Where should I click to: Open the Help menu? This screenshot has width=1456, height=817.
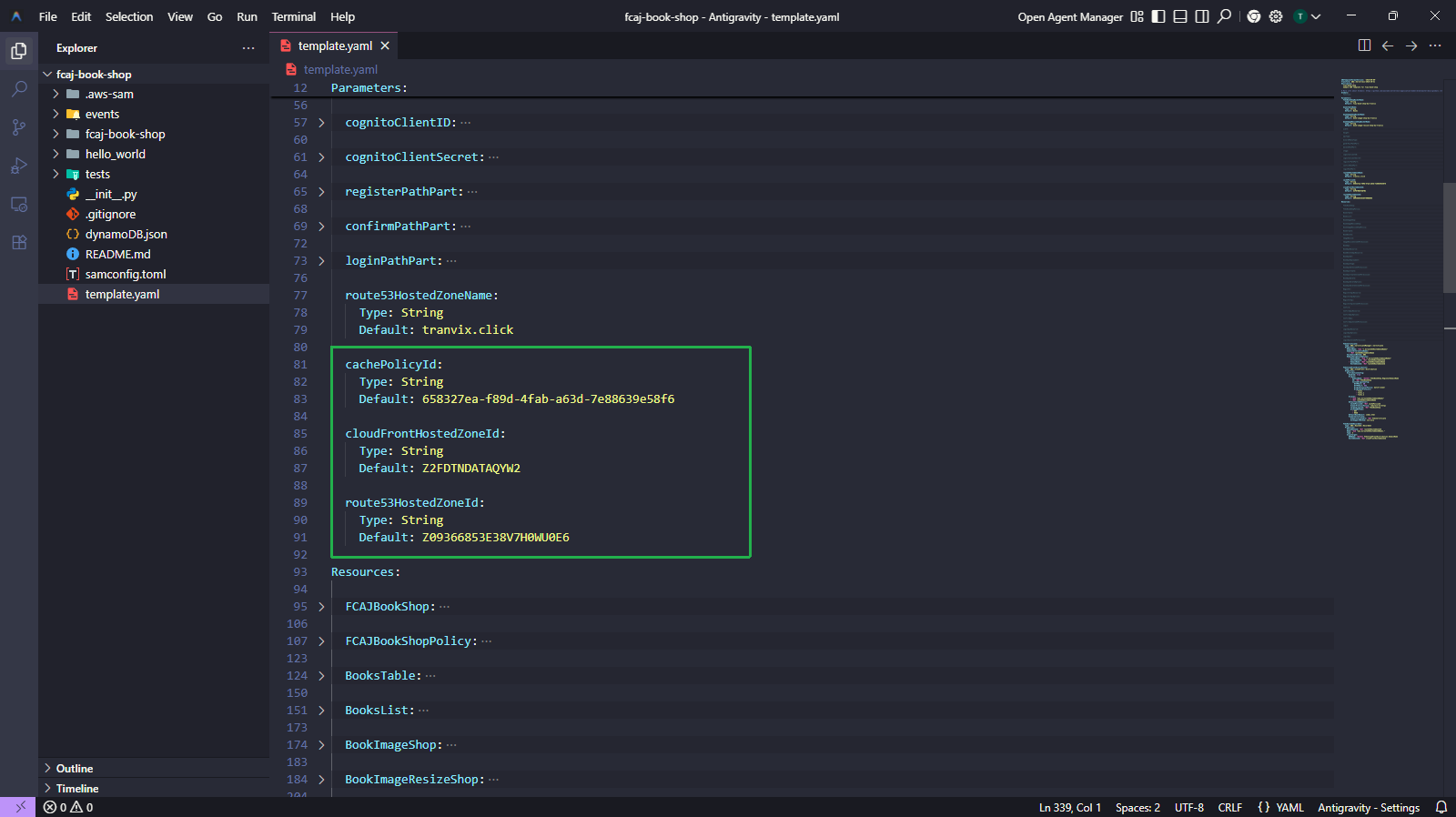click(342, 16)
